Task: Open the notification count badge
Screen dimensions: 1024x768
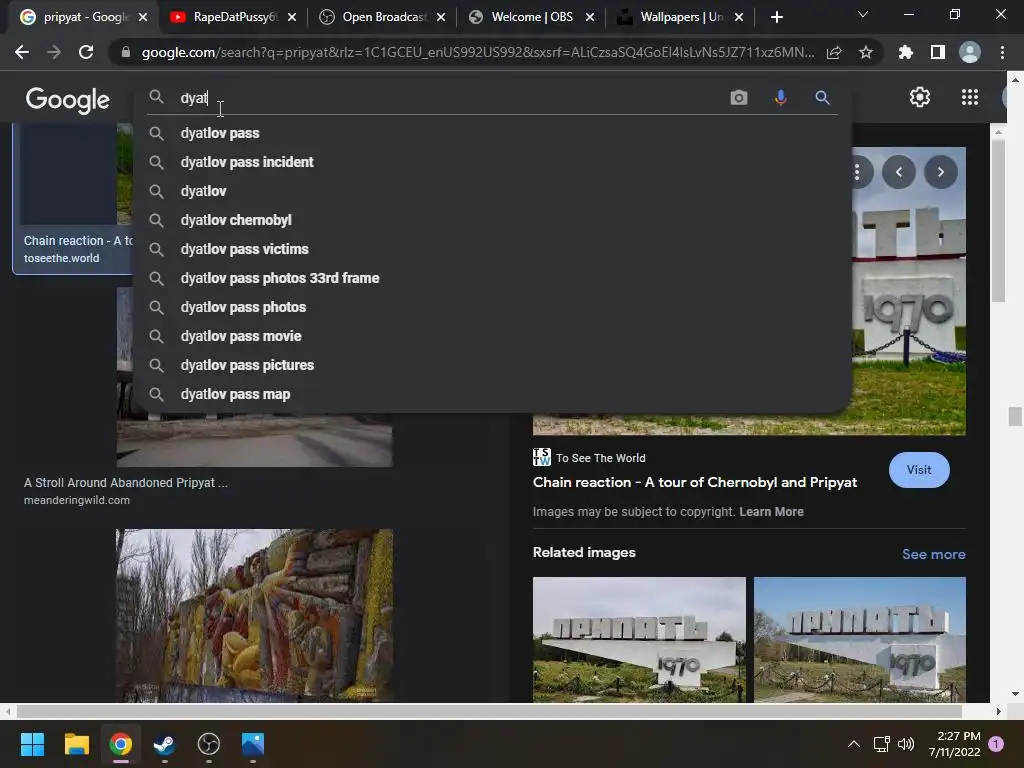Action: [x=996, y=744]
